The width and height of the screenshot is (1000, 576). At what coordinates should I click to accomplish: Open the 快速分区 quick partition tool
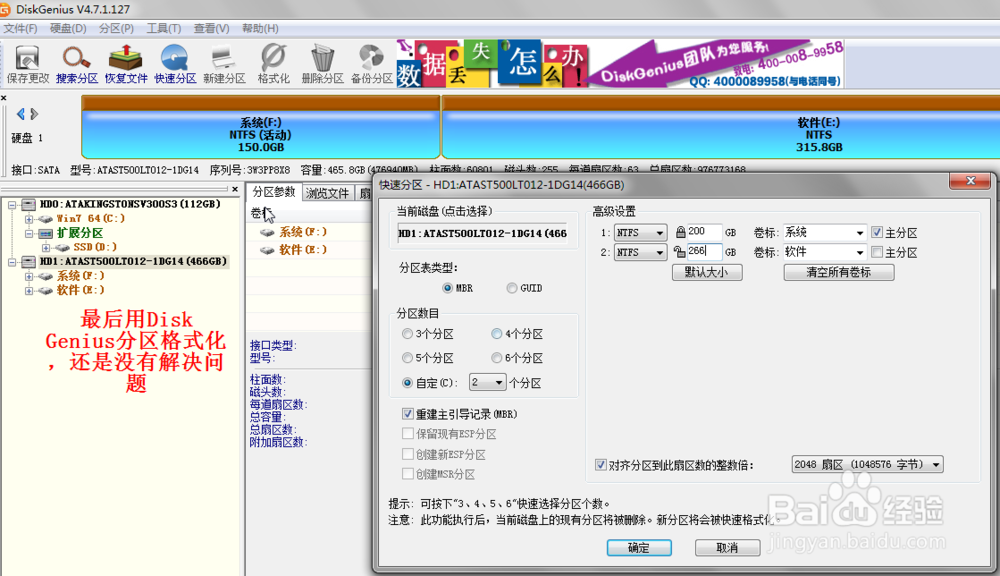[175, 64]
